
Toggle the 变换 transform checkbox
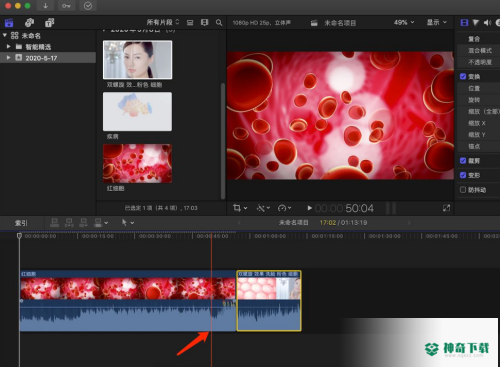pyautogui.click(x=463, y=76)
